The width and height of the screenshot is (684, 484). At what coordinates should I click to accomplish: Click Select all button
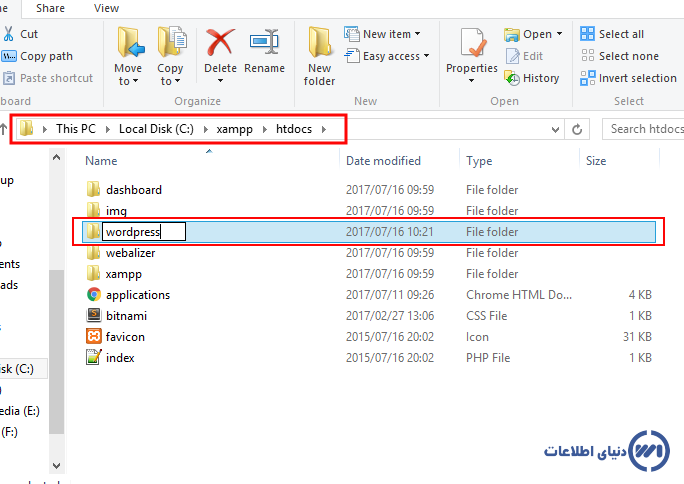[621, 34]
